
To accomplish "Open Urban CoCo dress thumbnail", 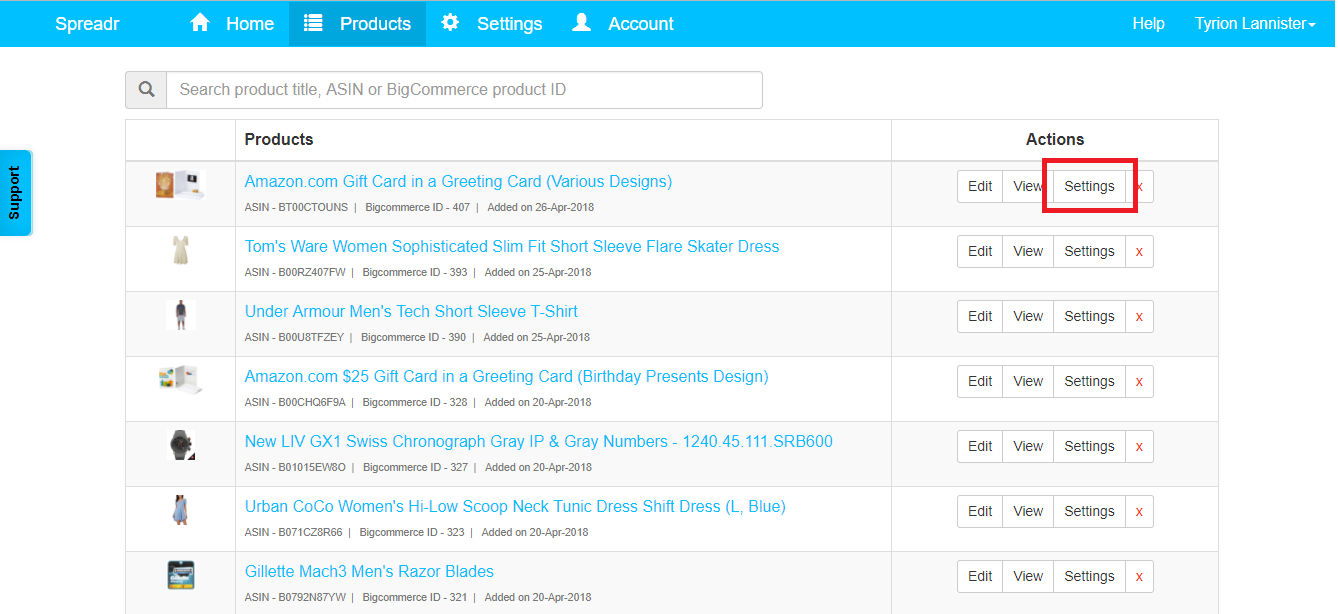I will 180,510.
